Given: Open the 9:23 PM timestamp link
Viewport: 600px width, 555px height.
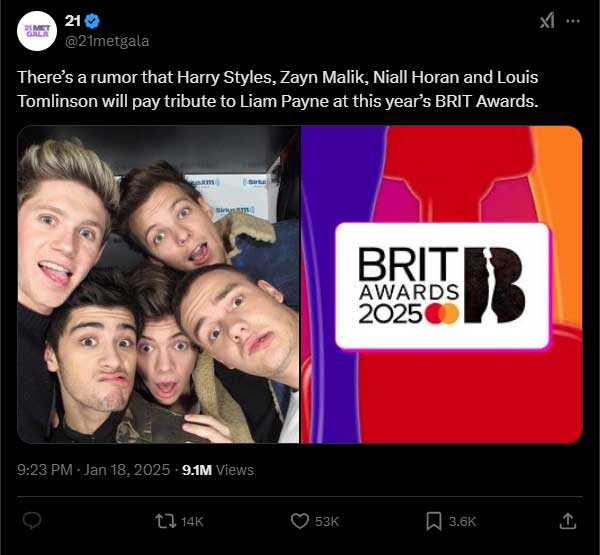Looking at the screenshot, I should coord(48,469).
